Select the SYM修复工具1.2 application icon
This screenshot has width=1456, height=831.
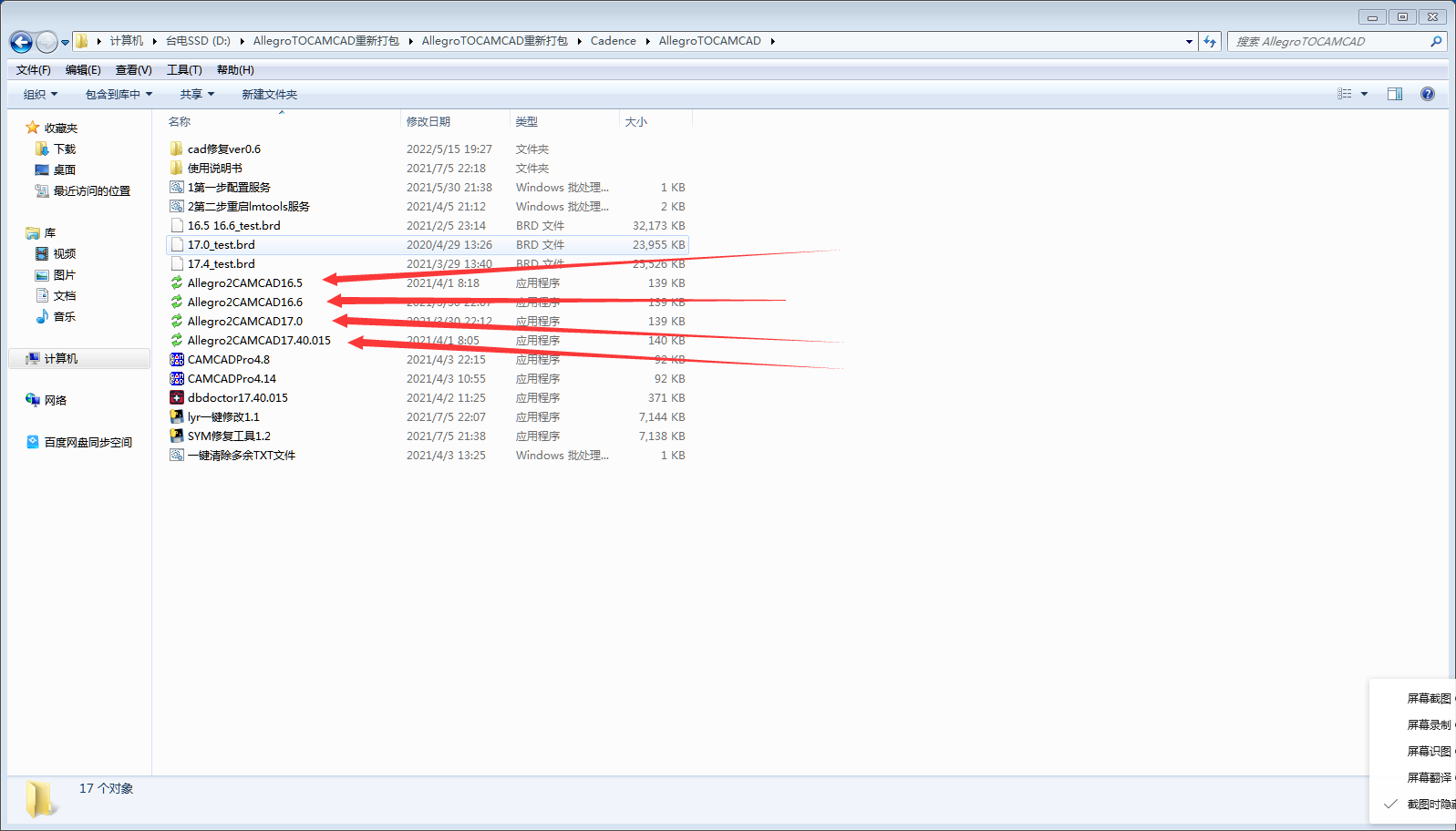[177, 436]
